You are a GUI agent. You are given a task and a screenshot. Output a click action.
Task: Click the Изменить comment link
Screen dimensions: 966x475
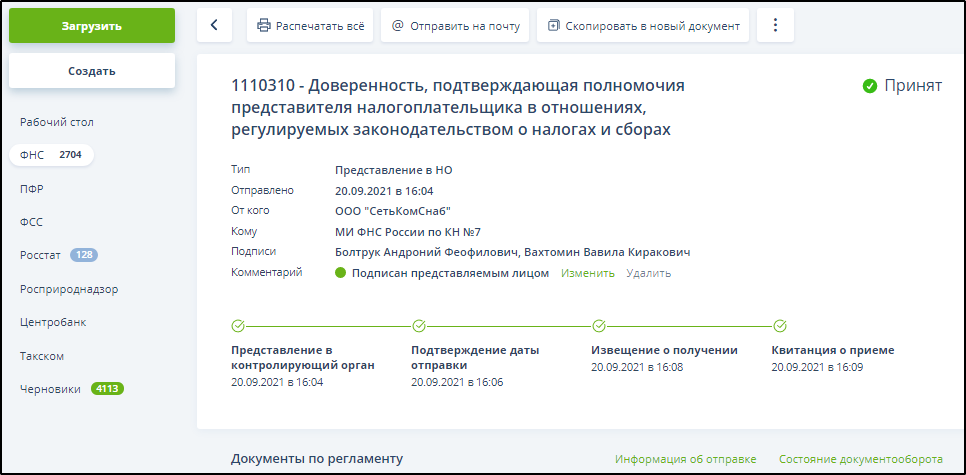[587, 273]
